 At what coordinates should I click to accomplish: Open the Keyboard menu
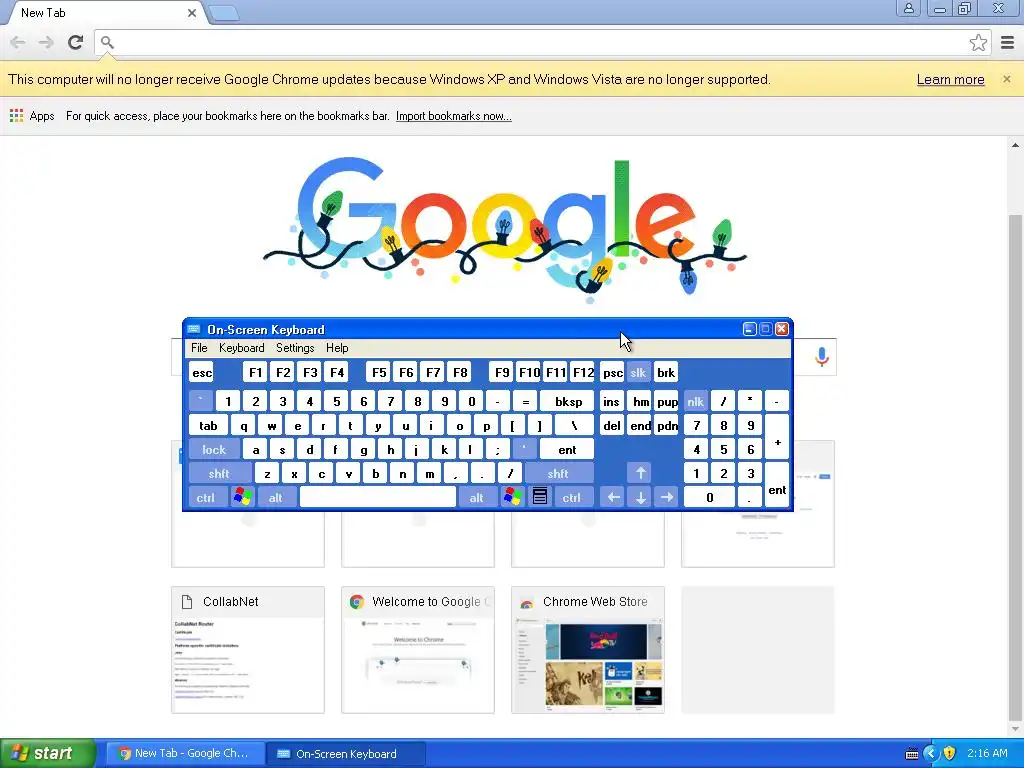[x=242, y=348]
